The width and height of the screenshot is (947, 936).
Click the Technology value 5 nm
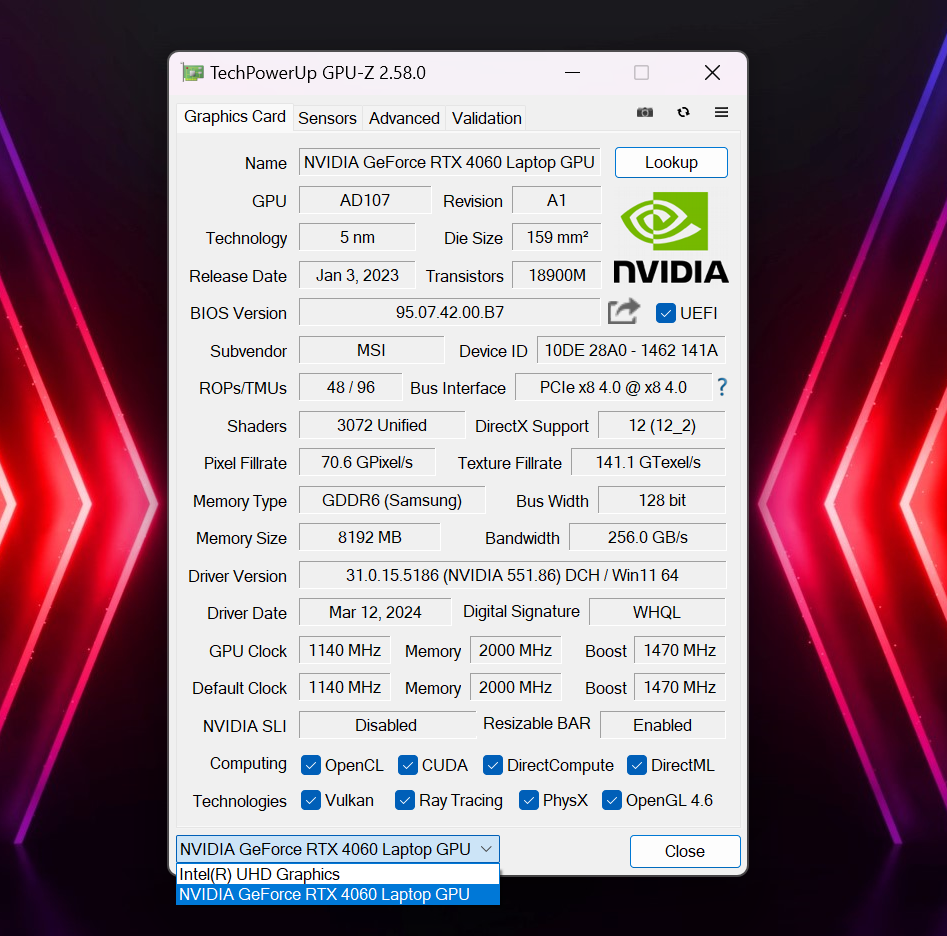[x=357, y=237]
